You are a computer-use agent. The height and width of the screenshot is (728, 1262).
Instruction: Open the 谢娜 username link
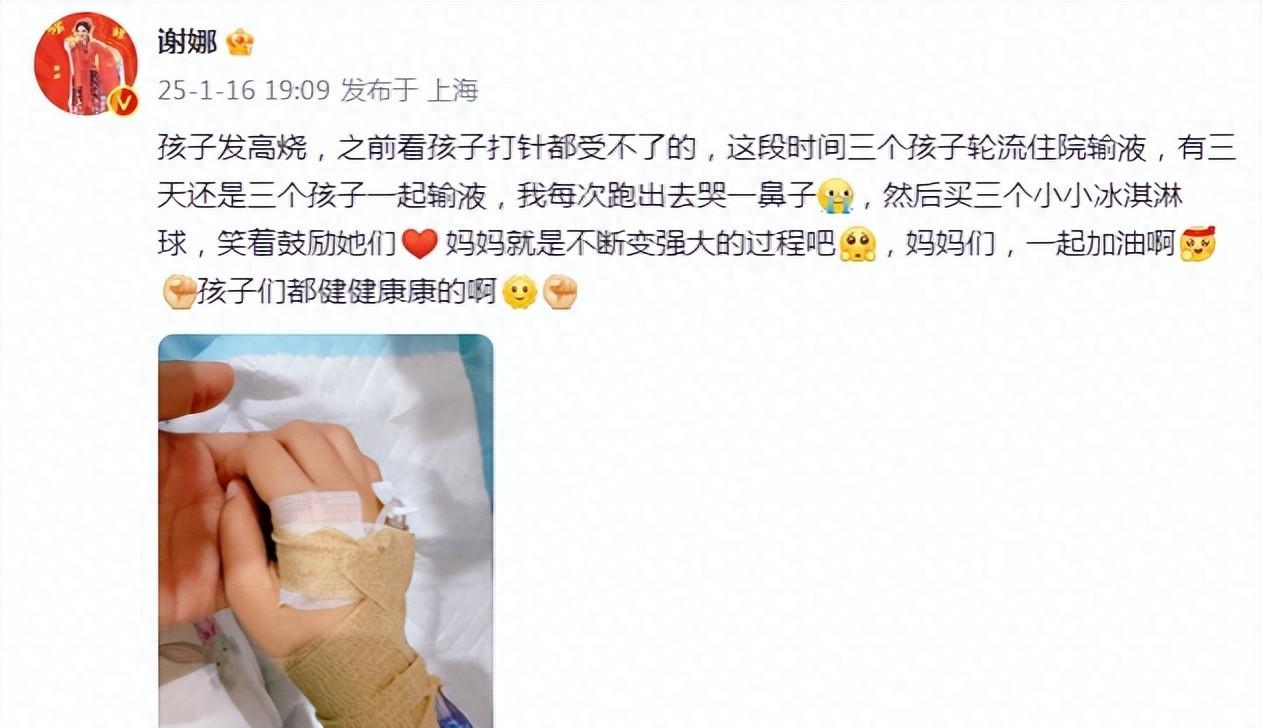point(187,42)
